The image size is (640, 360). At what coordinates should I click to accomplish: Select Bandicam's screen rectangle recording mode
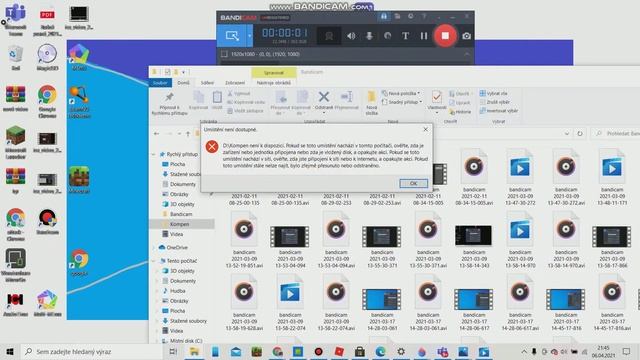232,36
